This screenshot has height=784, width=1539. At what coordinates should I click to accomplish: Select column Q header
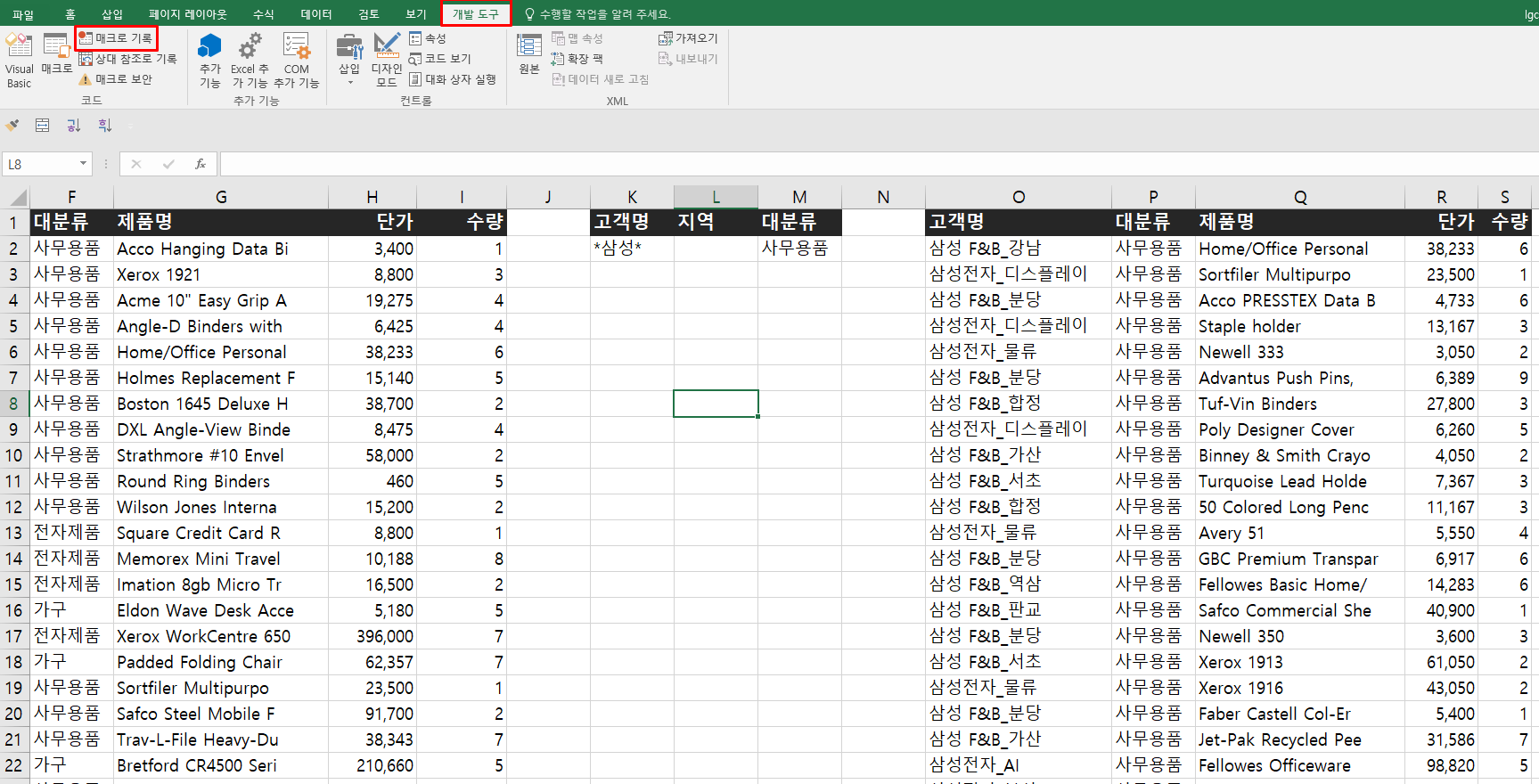tap(1300, 197)
